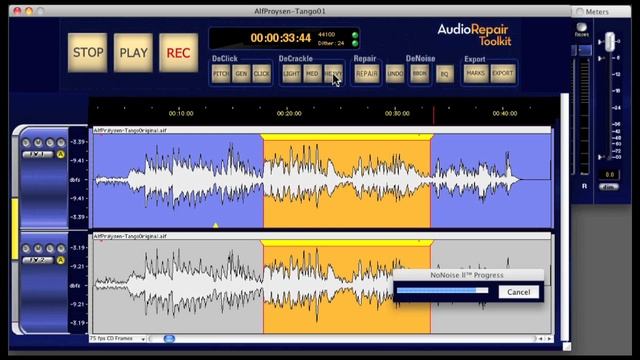Viewport: 640px width, 360px height.
Task: Click third round button on track 2
Action: 50,248
